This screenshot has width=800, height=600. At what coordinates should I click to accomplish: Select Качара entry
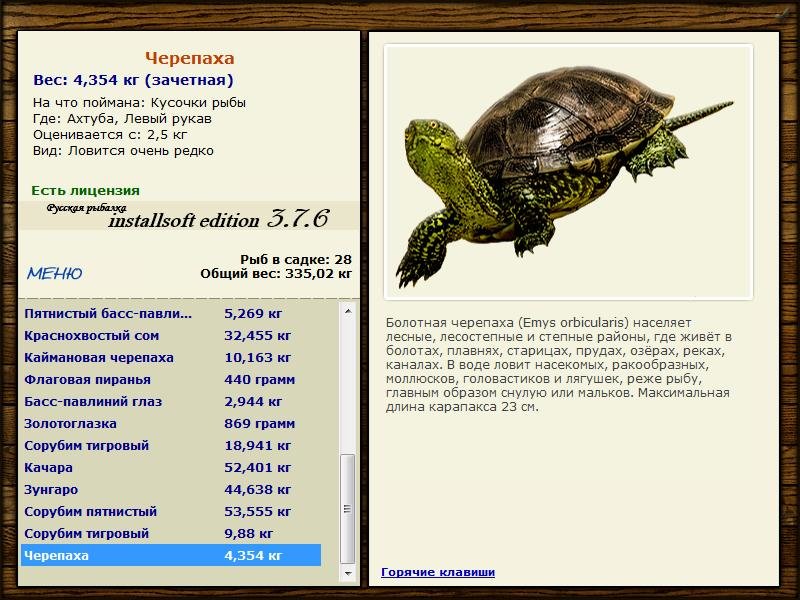(x=171, y=467)
